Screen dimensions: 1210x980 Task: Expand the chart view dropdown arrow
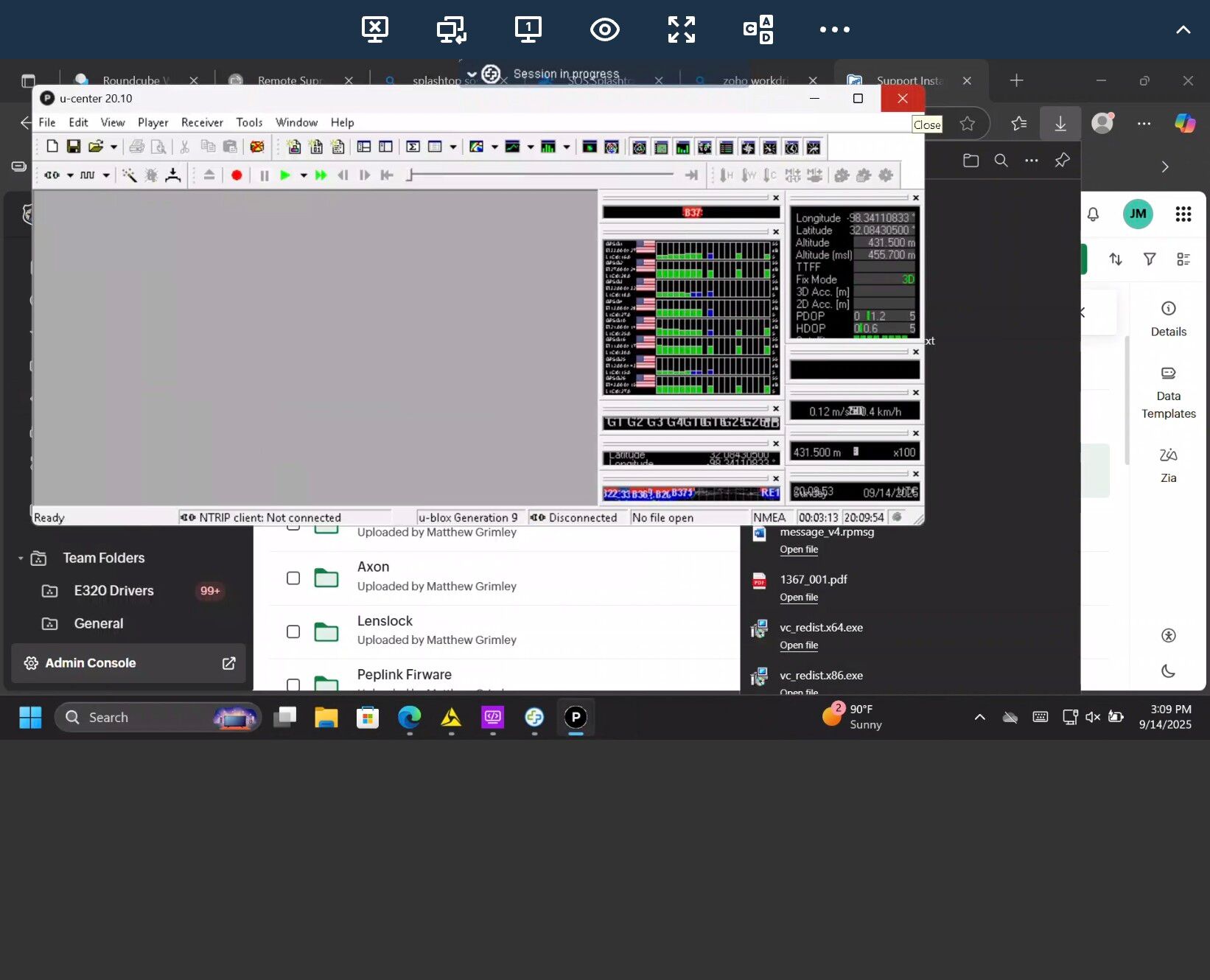tap(531, 147)
